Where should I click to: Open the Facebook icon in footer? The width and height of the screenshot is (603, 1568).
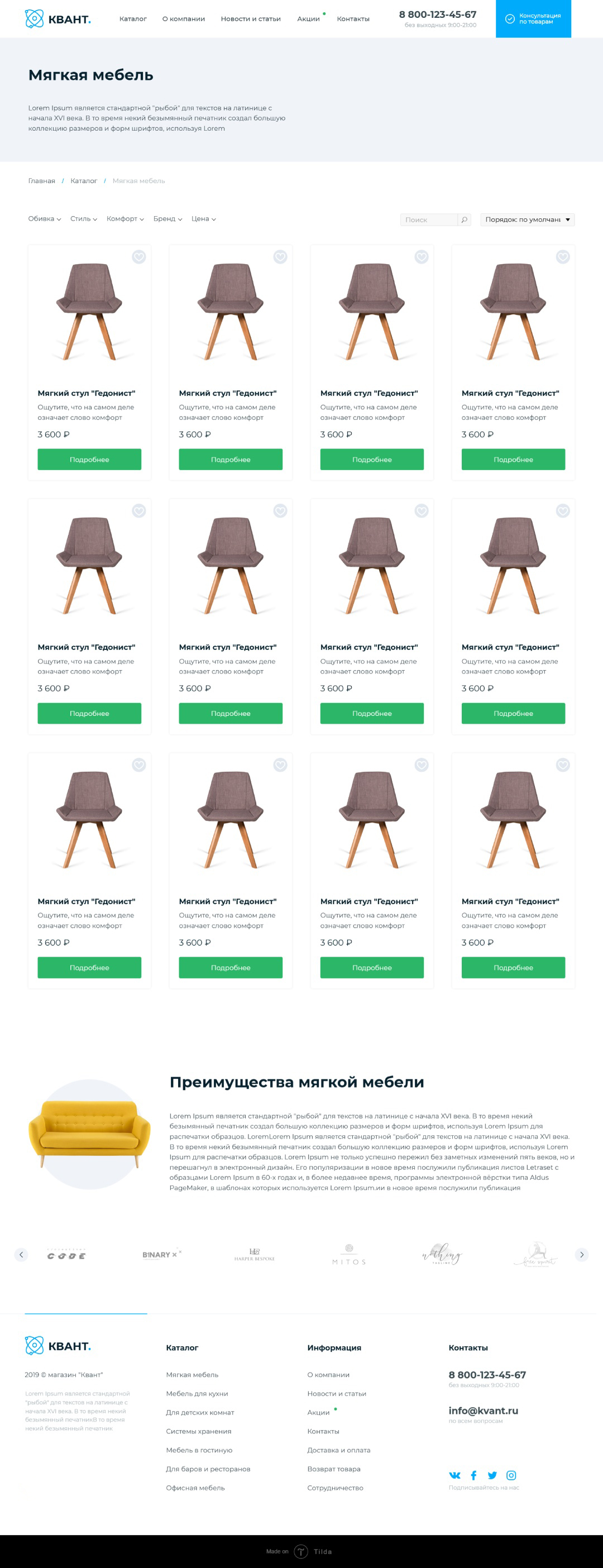(x=473, y=1475)
